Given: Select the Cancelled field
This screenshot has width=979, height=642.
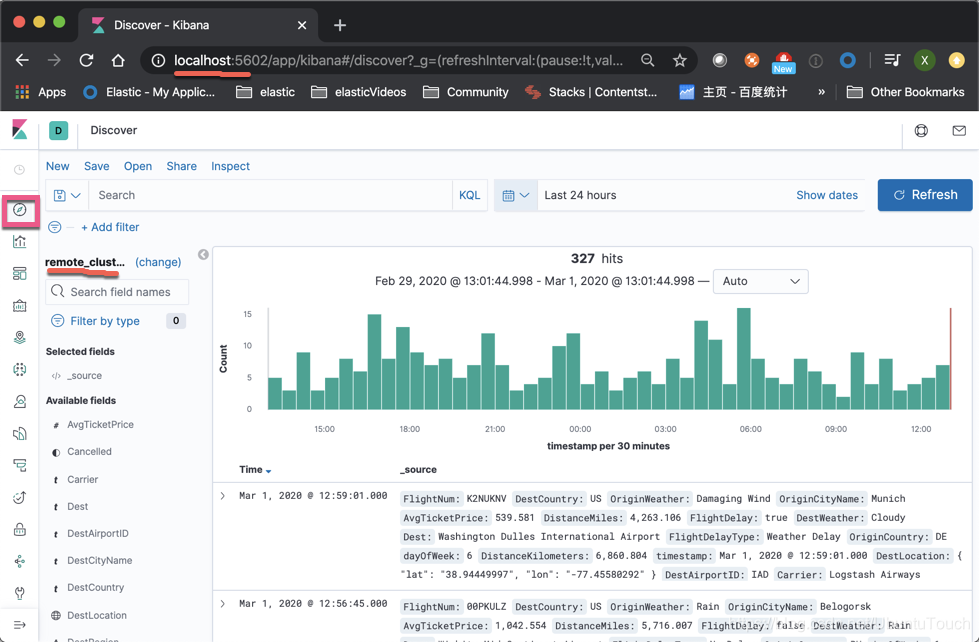Looking at the screenshot, I should point(89,452).
